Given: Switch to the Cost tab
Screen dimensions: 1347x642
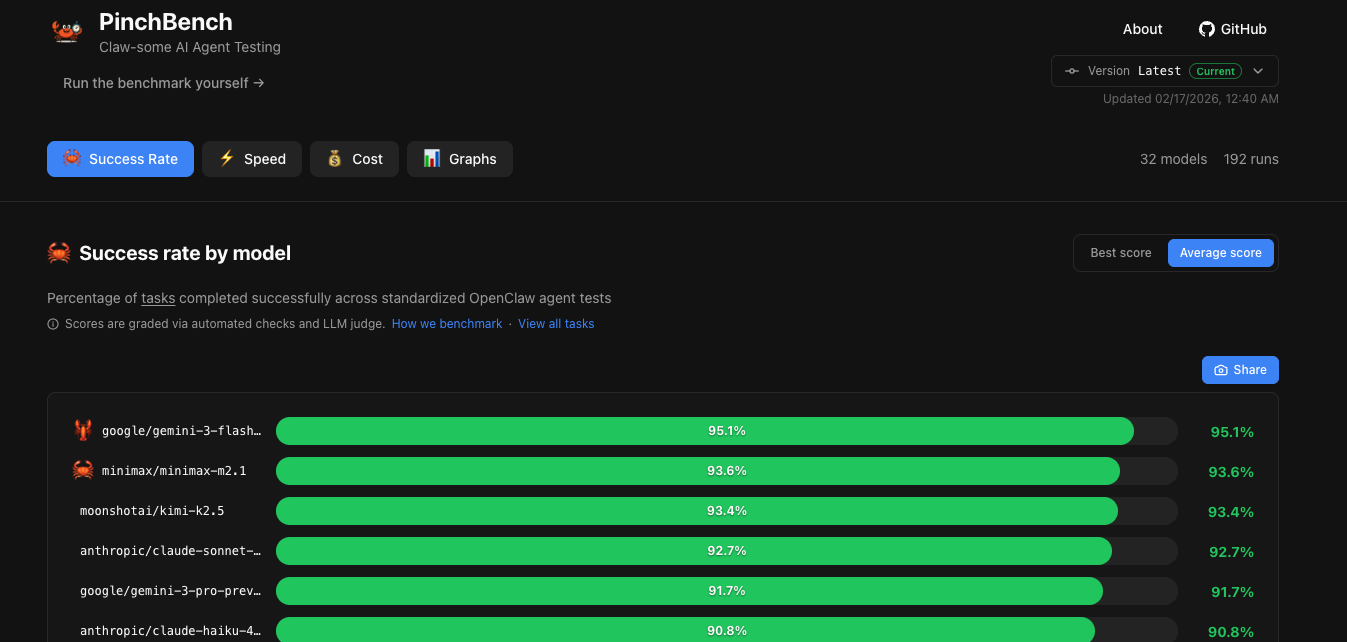Looking at the screenshot, I should coord(354,159).
